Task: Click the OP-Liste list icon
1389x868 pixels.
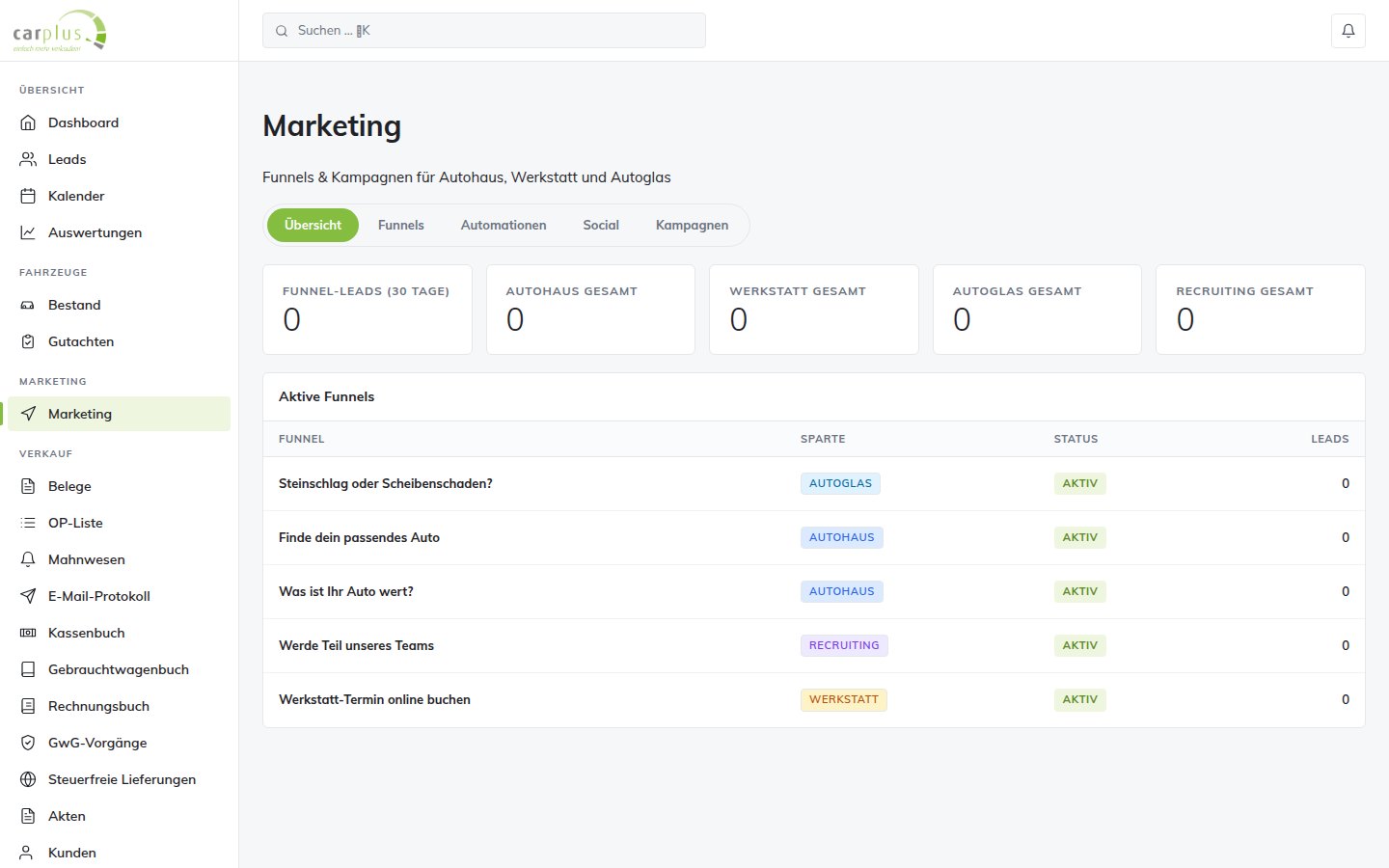Action: tap(28, 523)
